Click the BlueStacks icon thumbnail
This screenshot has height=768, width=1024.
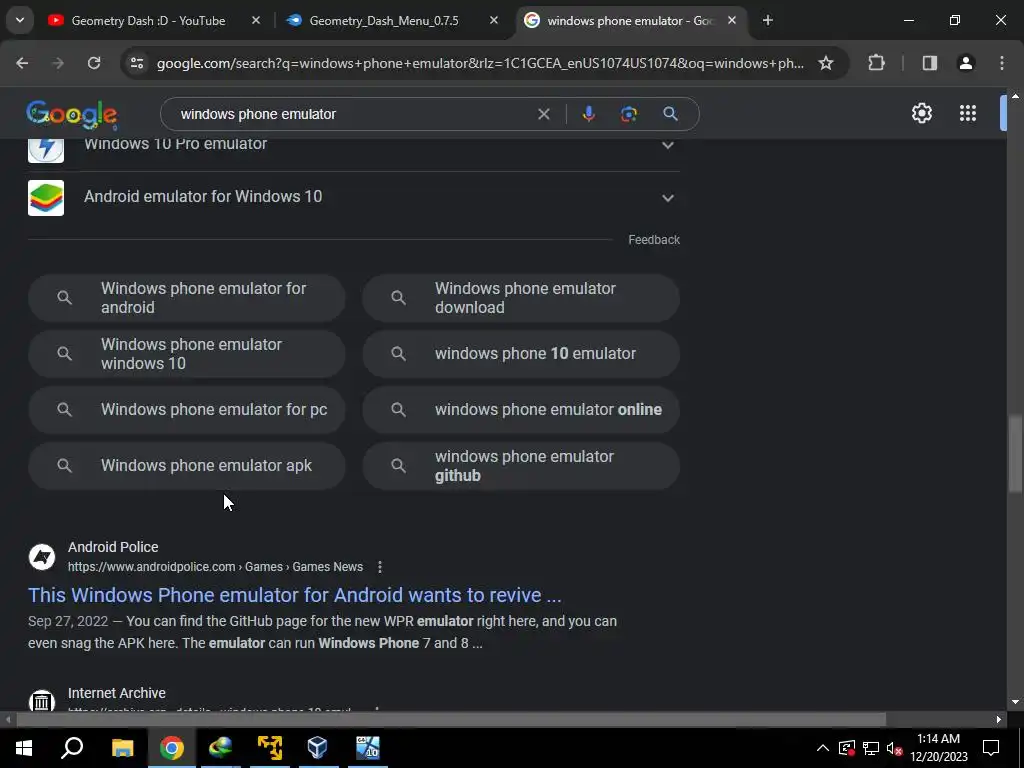click(x=46, y=197)
